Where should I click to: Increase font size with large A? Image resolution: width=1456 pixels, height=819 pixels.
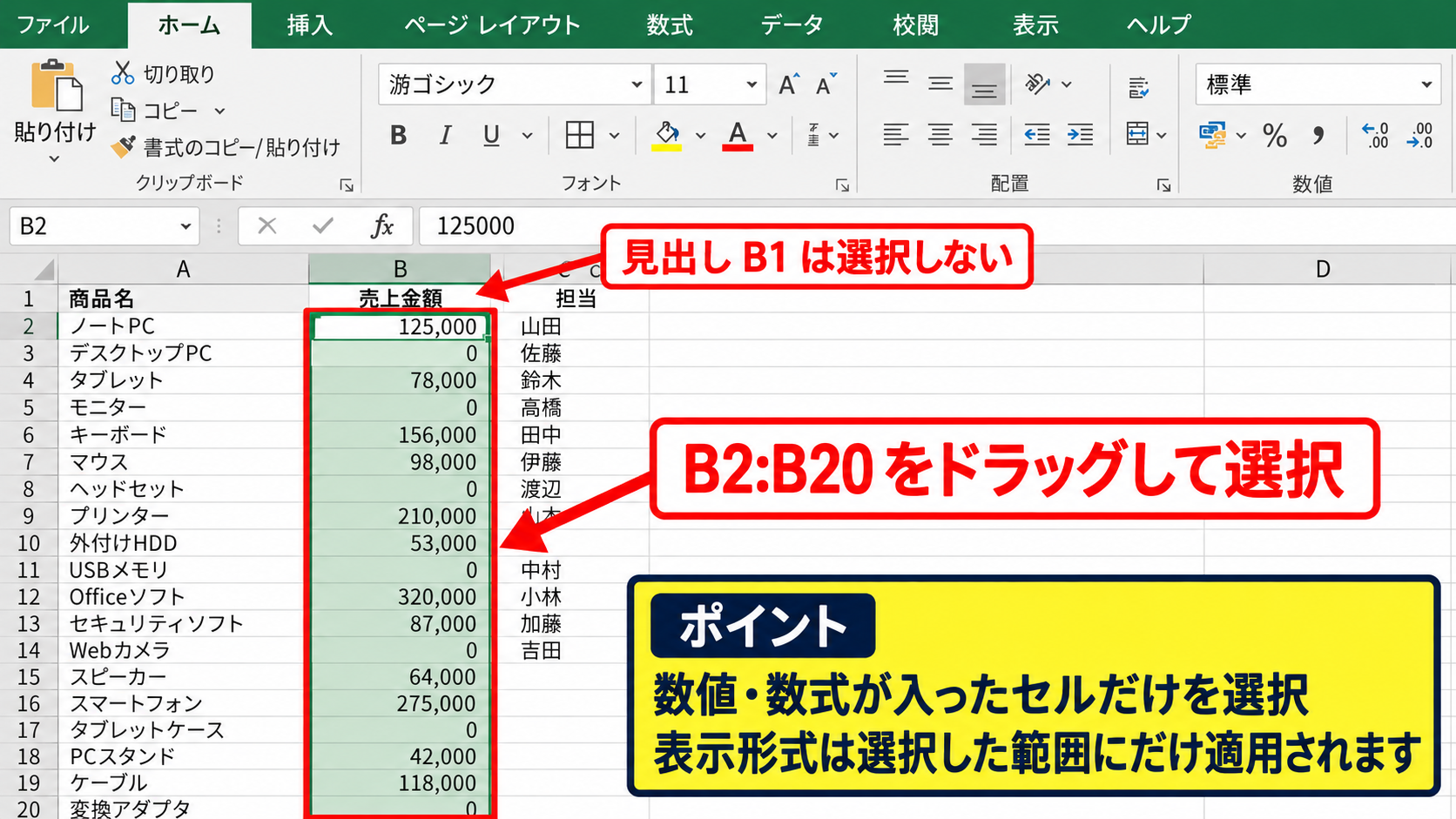pos(788,84)
